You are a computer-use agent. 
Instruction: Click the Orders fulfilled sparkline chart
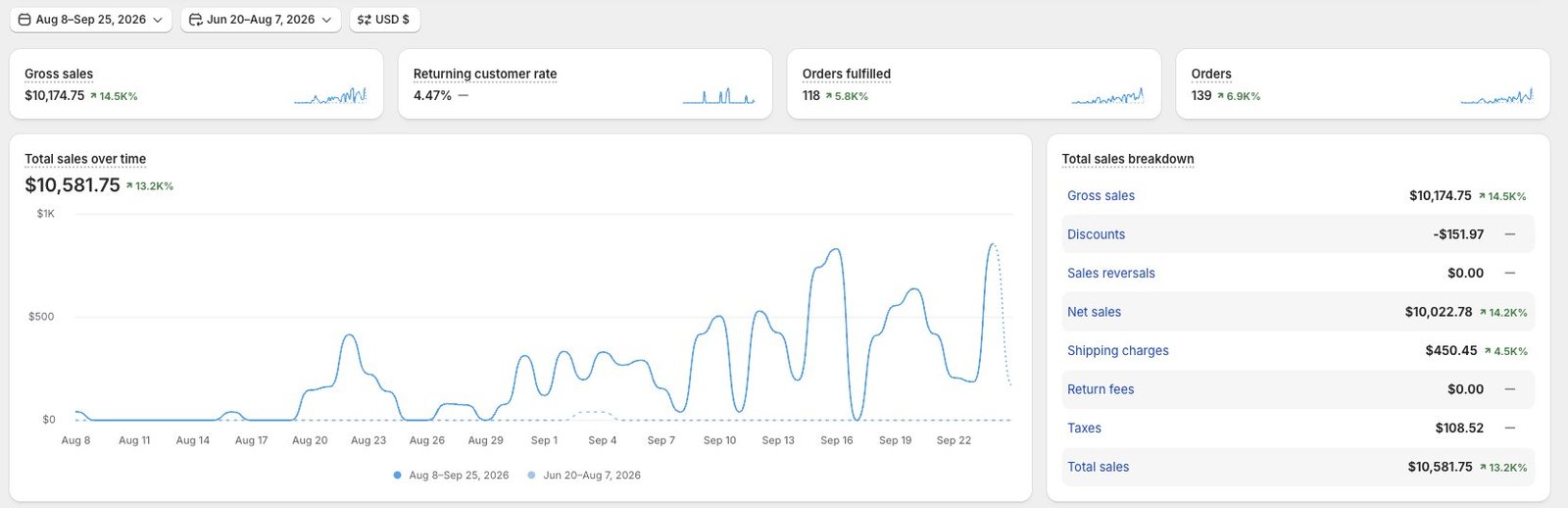coord(1107,96)
